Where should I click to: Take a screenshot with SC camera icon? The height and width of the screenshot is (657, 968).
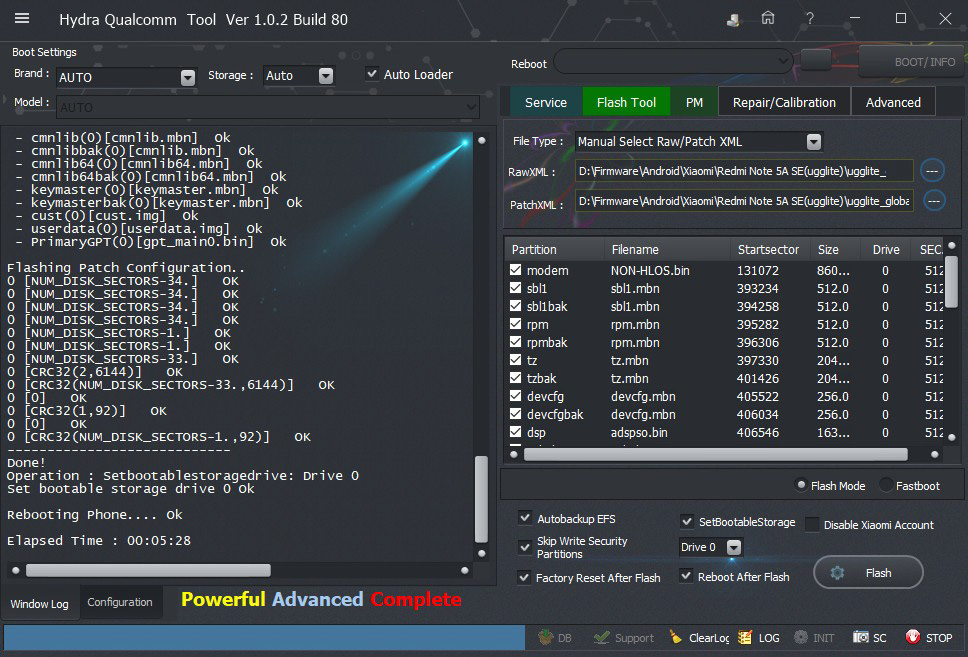click(x=861, y=637)
